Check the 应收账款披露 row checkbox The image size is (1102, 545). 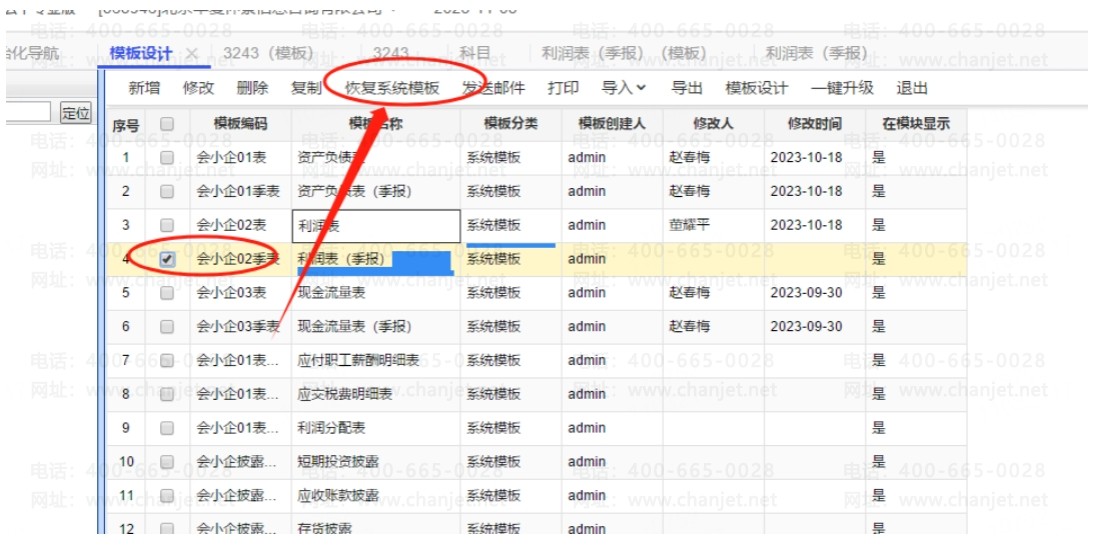(x=167, y=495)
